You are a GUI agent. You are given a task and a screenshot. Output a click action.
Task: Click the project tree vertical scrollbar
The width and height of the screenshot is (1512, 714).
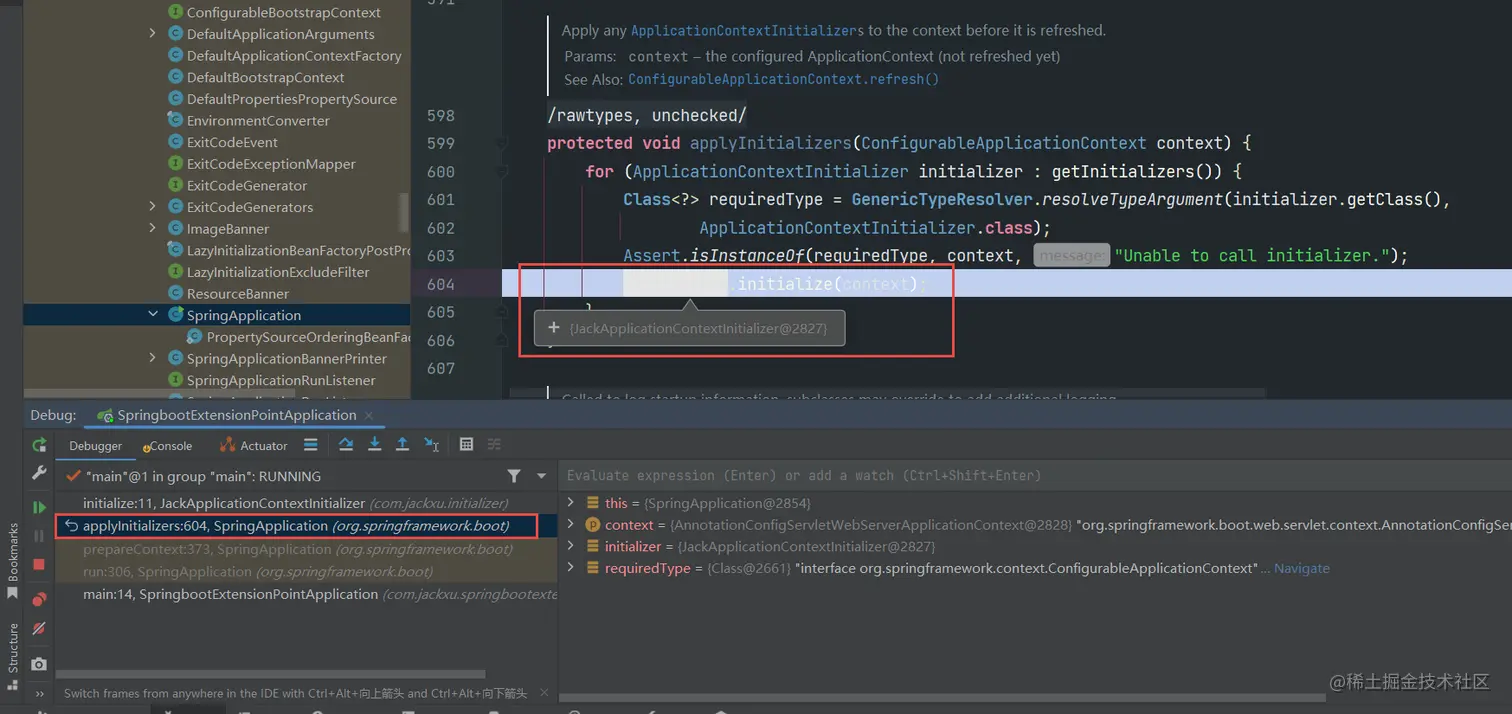point(404,213)
